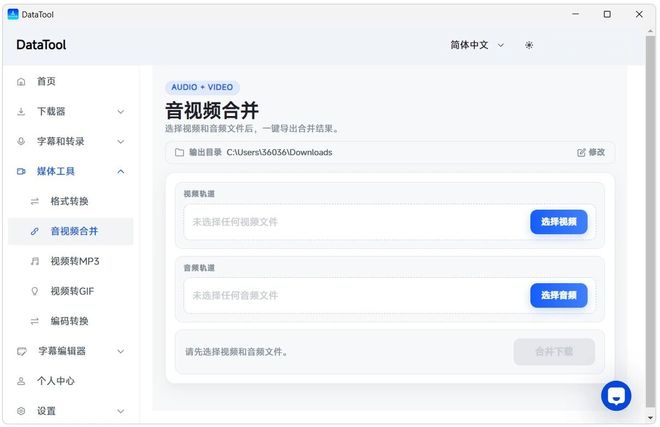
Task: Open the chat support bubble icon
Action: tap(616, 396)
